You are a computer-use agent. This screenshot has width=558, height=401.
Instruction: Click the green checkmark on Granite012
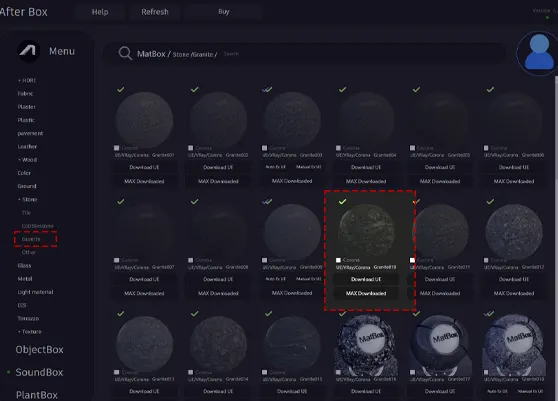tap(490, 201)
